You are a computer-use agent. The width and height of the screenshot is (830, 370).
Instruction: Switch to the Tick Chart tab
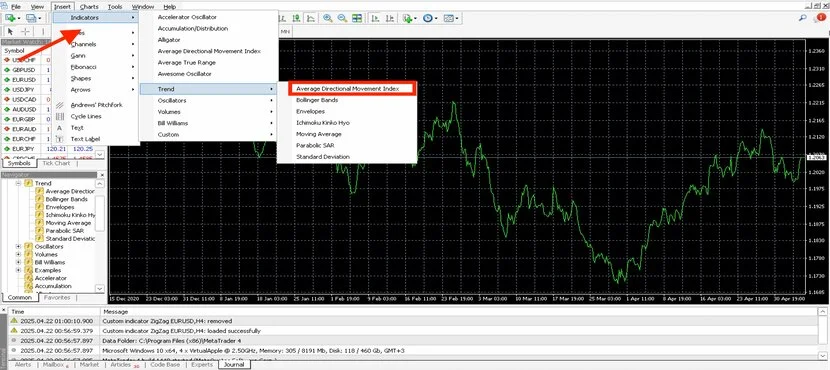coord(56,163)
